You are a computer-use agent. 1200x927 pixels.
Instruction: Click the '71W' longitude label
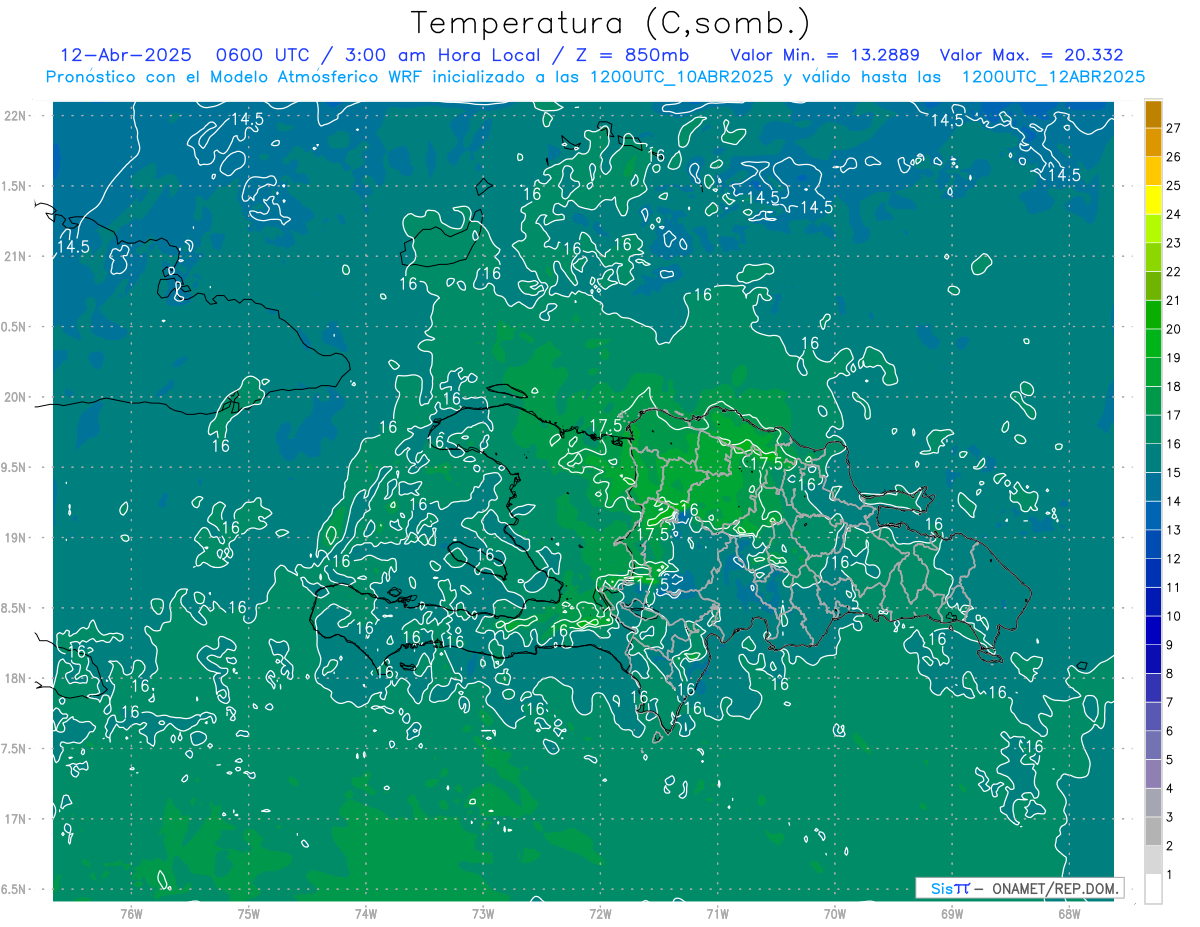pos(717,914)
